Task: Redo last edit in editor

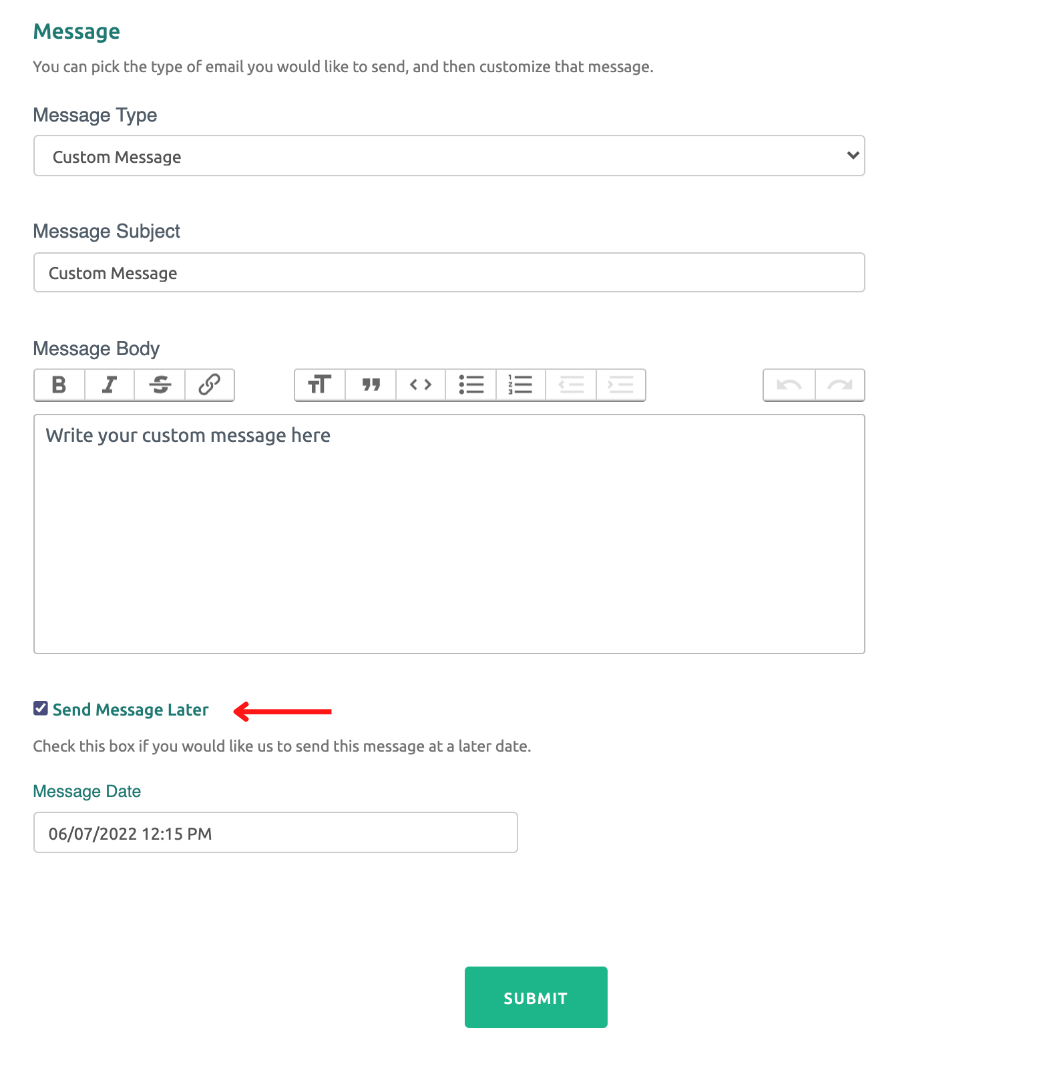Action: 840,384
